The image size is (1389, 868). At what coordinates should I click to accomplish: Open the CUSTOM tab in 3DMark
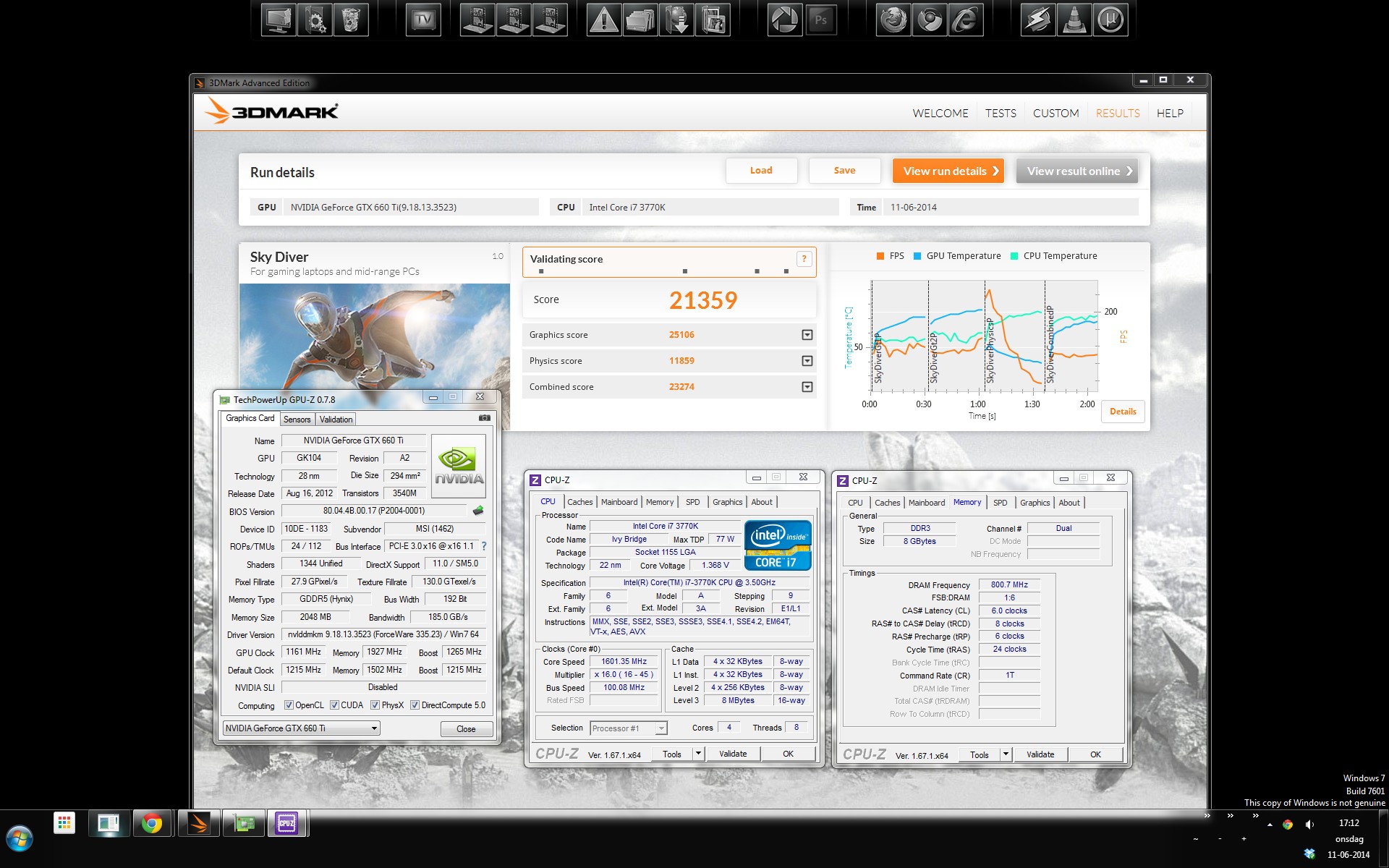point(1055,114)
